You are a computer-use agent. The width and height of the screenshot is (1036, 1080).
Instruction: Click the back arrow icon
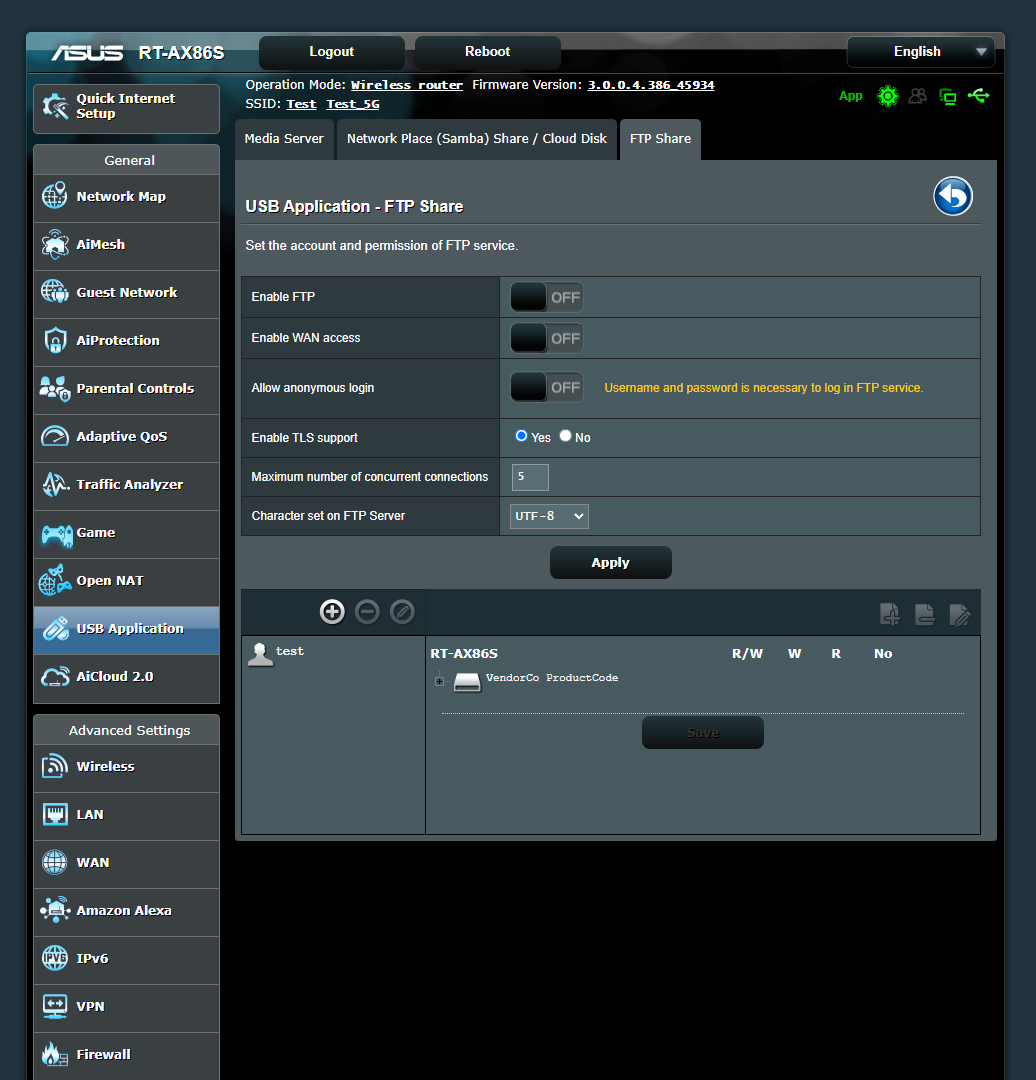(953, 196)
